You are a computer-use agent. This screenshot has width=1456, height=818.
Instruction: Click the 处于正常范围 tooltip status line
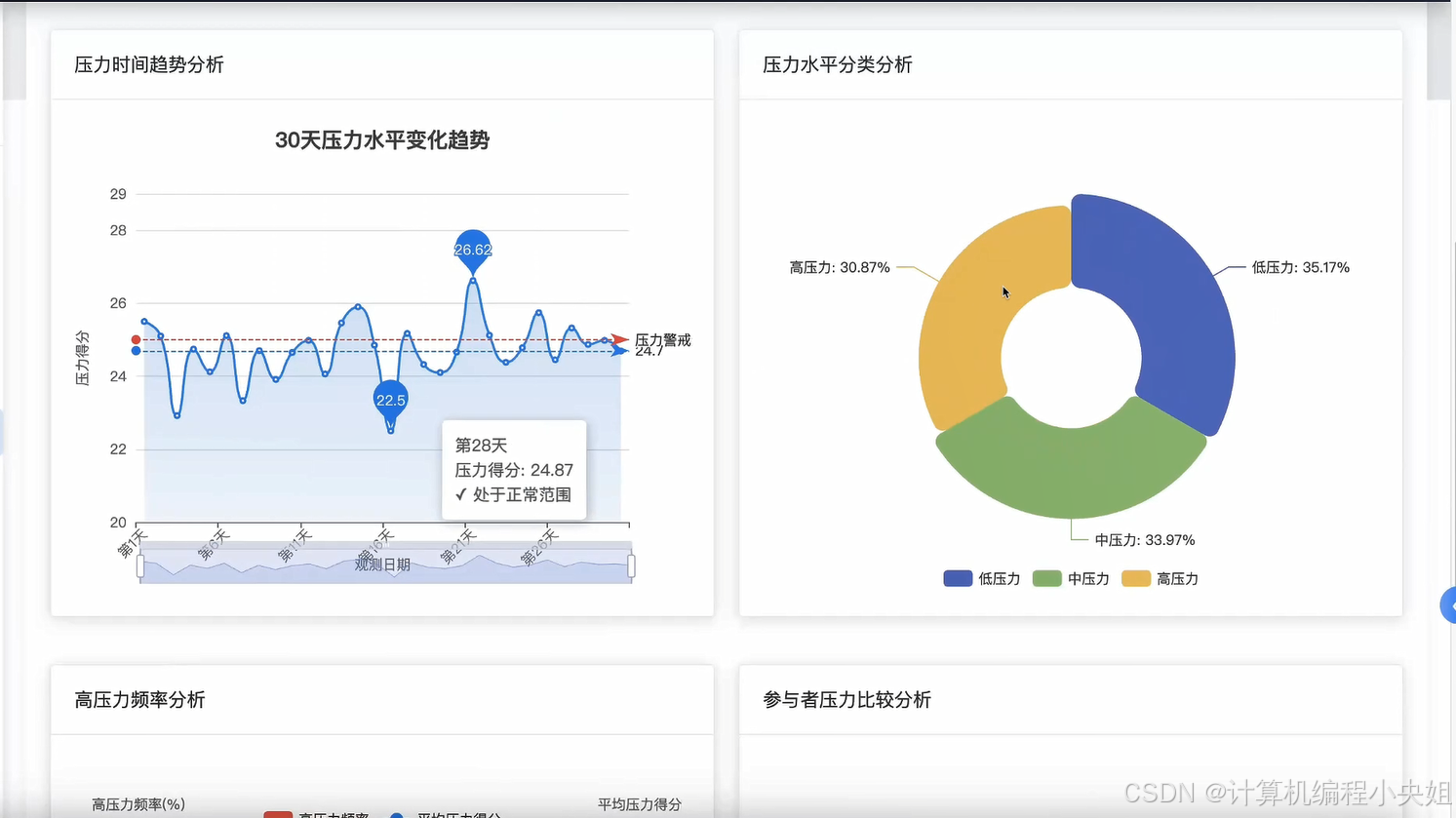tap(513, 495)
